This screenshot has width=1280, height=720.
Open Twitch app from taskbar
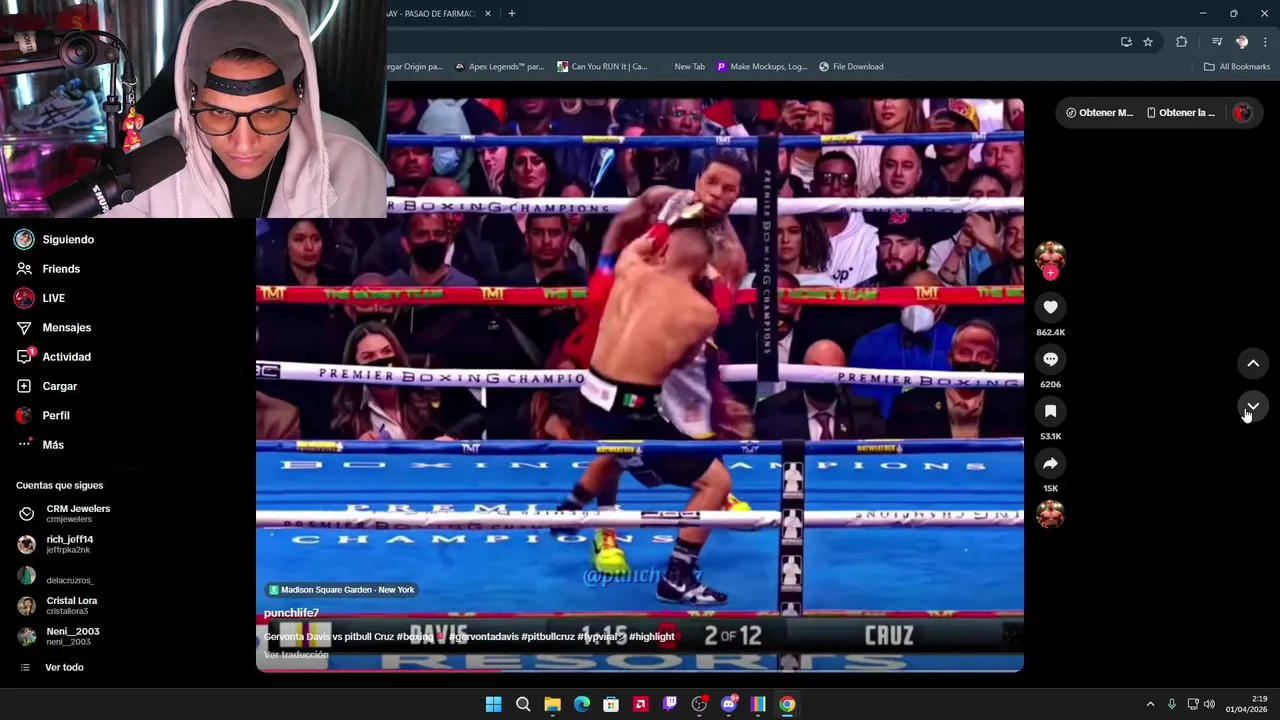tap(670, 704)
